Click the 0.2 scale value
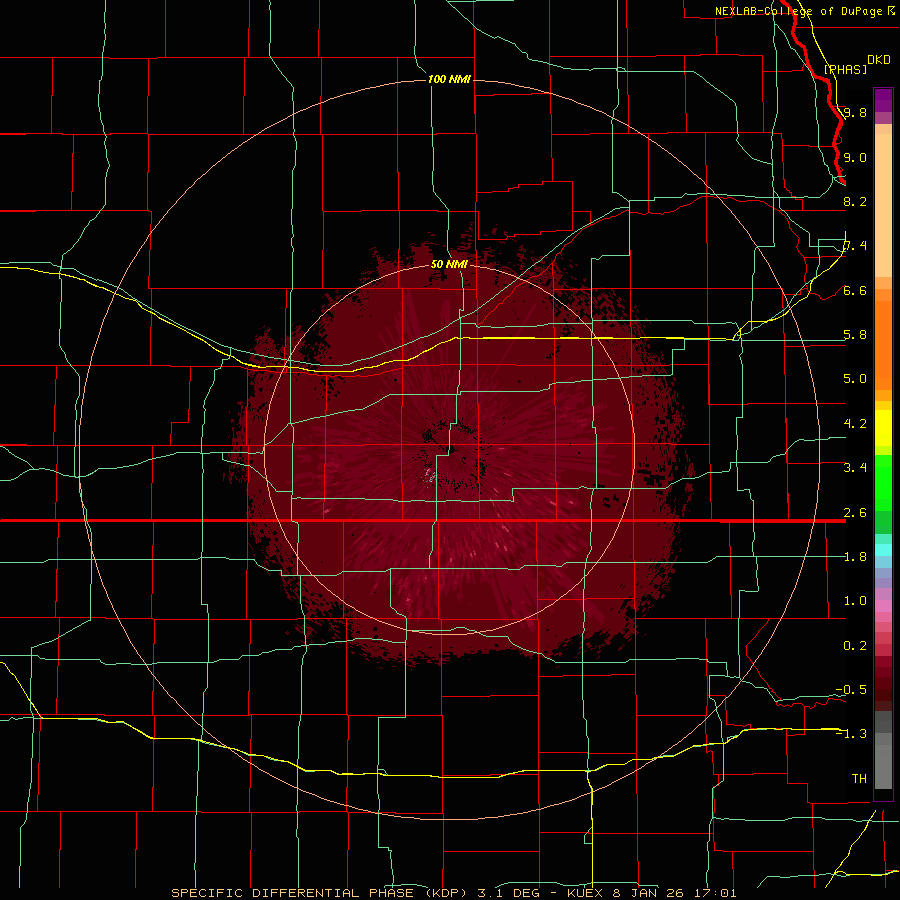900x900 pixels. tap(855, 645)
